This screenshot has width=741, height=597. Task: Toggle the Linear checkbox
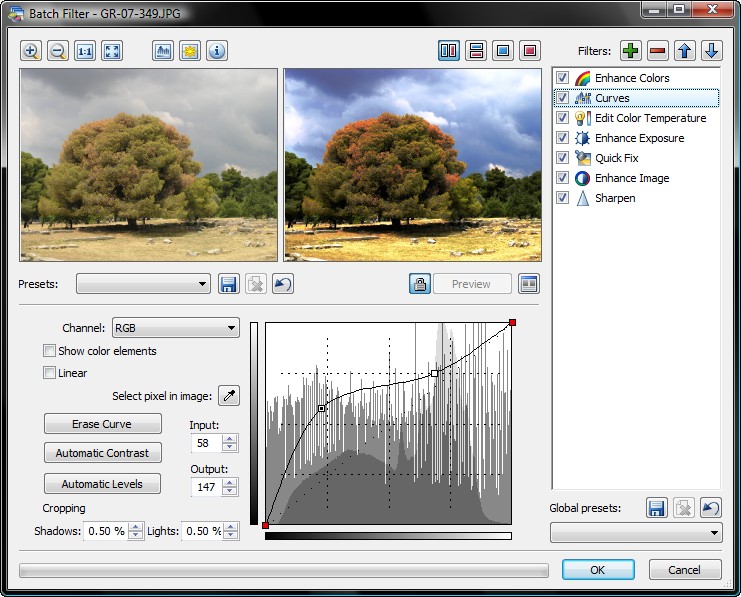click(49, 373)
